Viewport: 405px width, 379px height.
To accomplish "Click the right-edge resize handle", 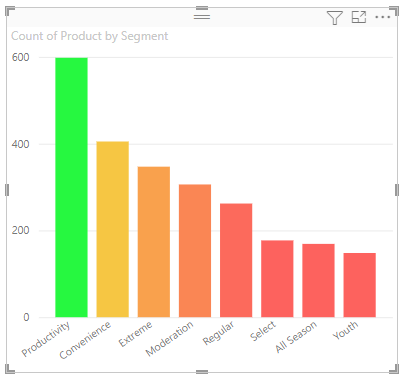I will (x=397, y=190).
